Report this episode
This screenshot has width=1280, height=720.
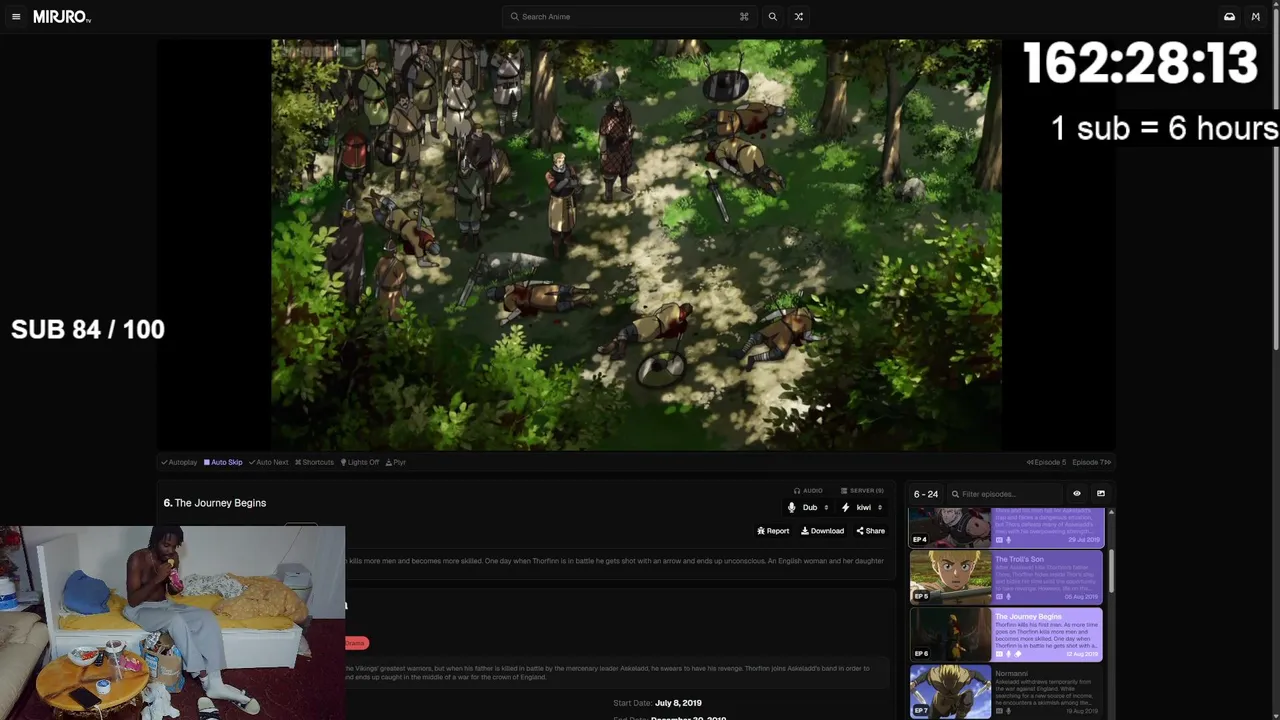(773, 531)
